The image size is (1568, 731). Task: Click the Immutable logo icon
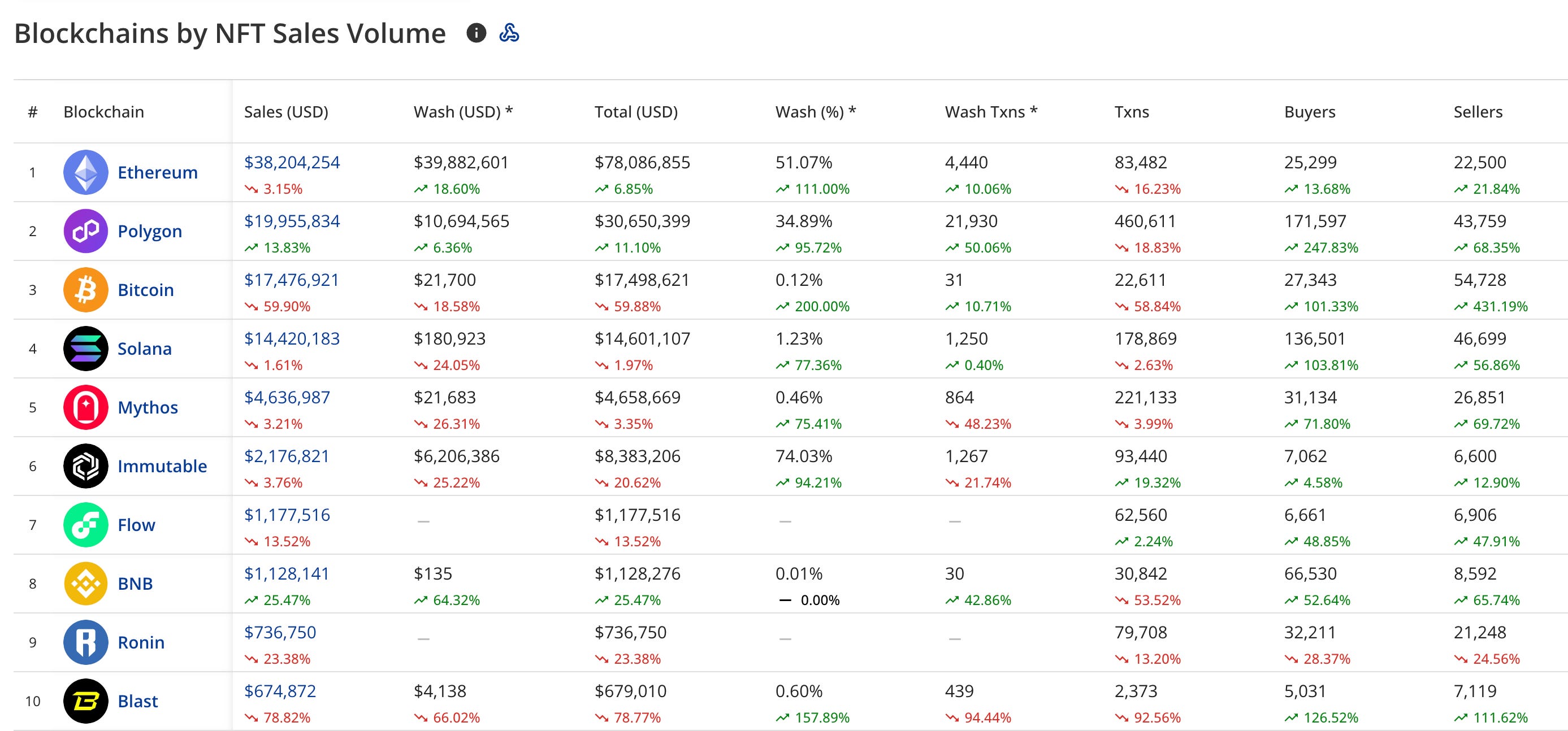pyautogui.click(x=86, y=466)
